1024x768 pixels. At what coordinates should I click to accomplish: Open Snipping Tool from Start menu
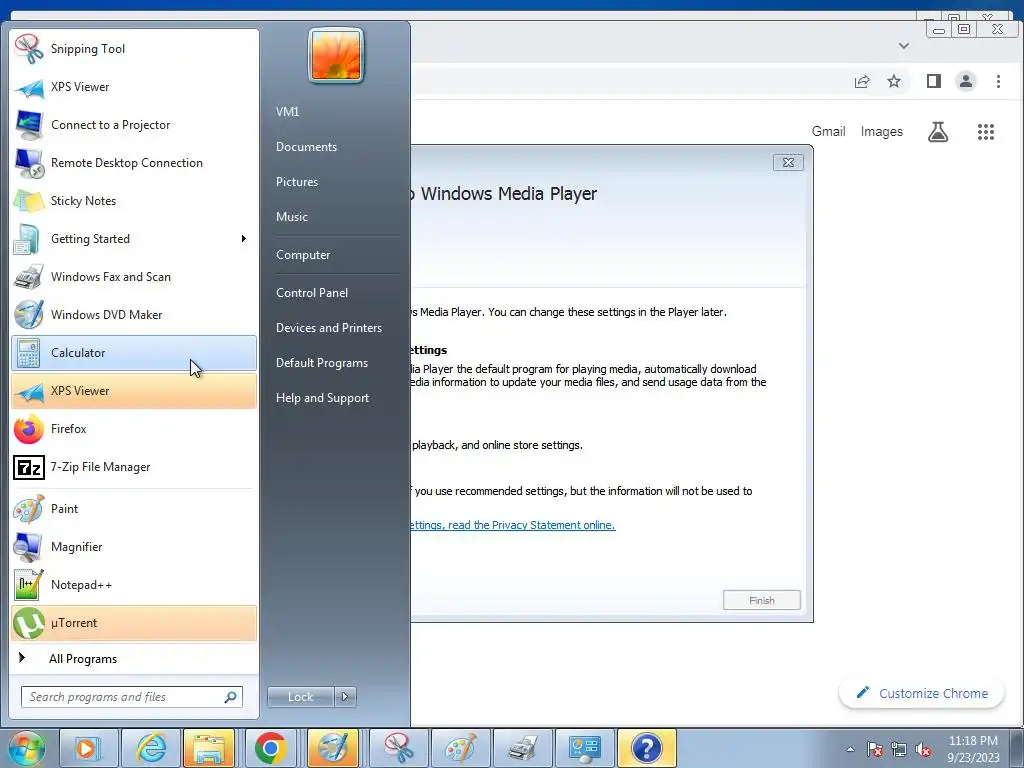[134, 49]
